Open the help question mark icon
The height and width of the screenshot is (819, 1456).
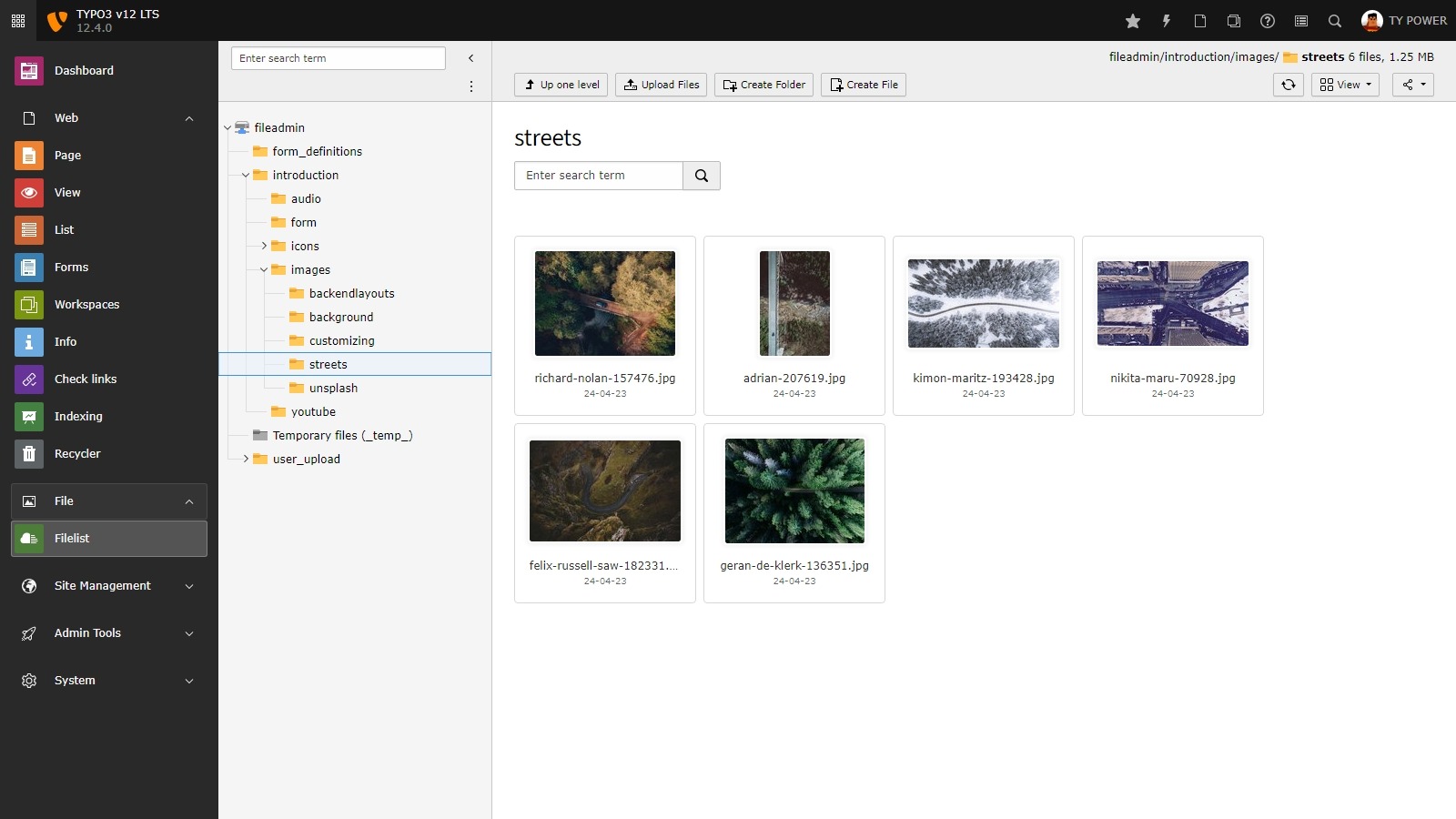[1268, 21]
